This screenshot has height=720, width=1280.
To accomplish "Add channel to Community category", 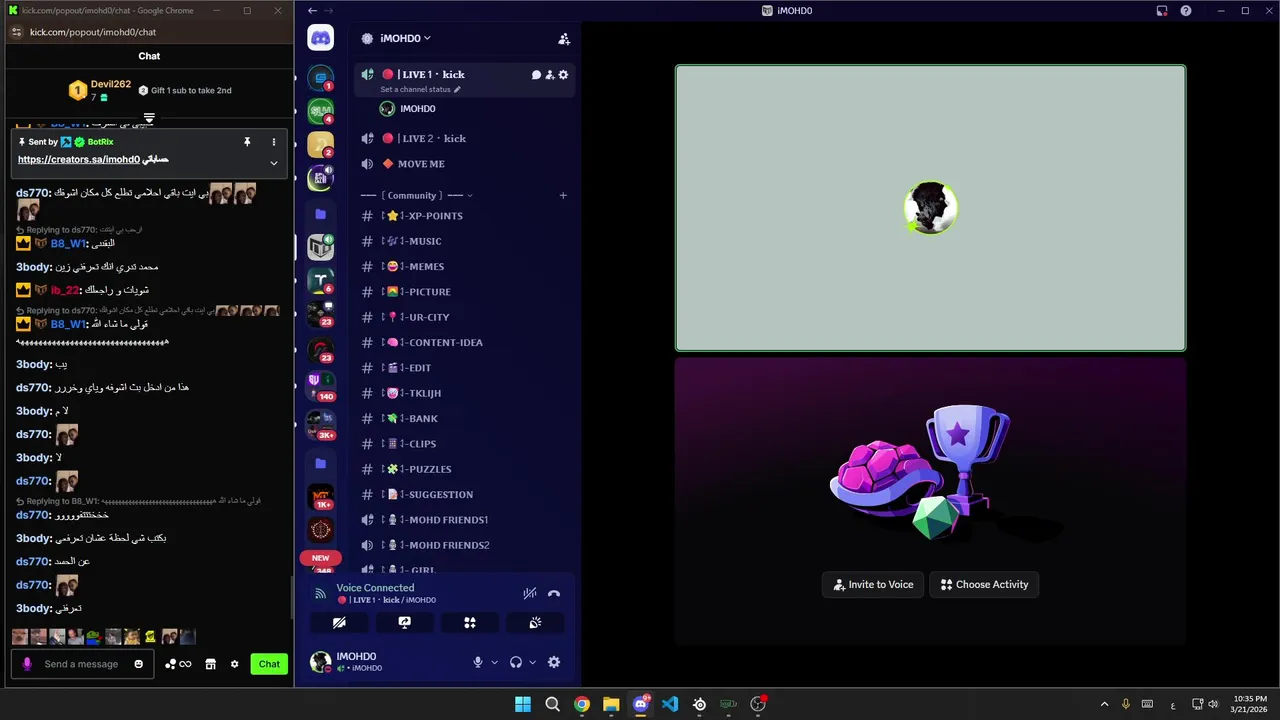I will (x=563, y=196).
